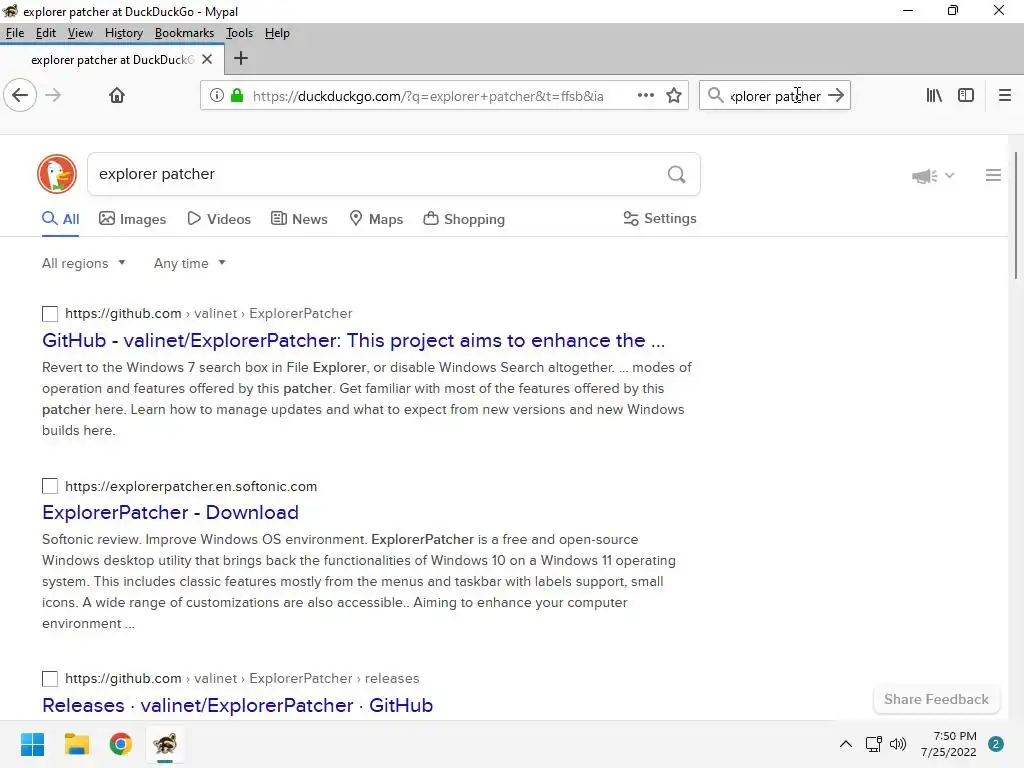The height and width of the screenshot is (768, 1024).
Task: Select the All results tab
Action: pos(61,219)
